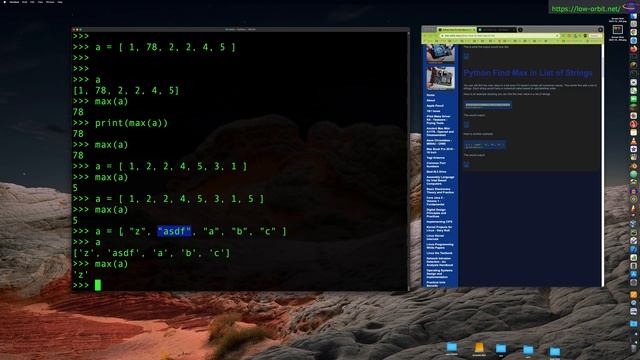Image resolution: width=640 pixels, height=360 pixels.
Task: Open the Mac Book Pro 2015 sidebar link
Action: coord(440,151)
